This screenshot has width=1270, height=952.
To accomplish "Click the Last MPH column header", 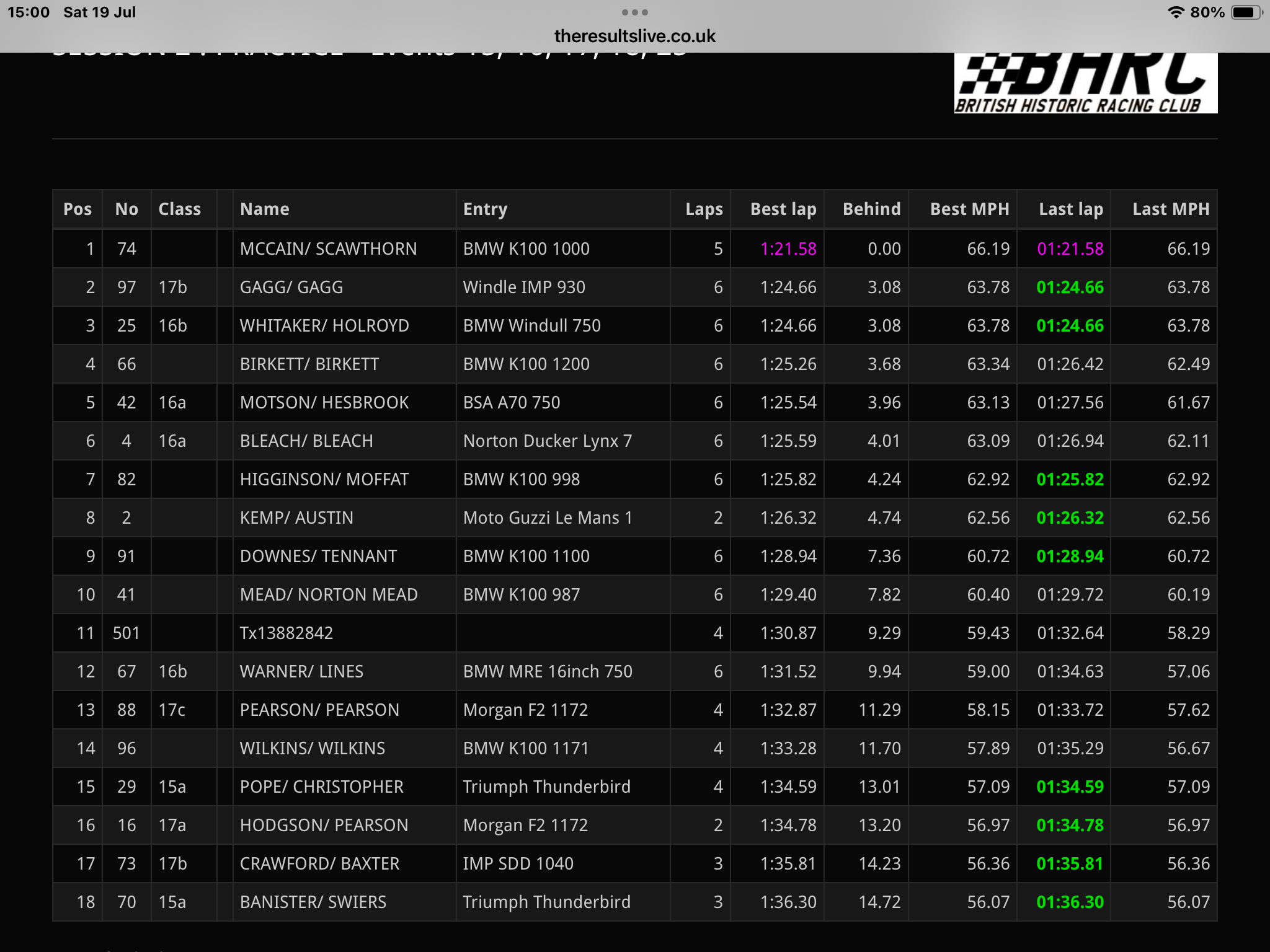I will (1164, 209).
